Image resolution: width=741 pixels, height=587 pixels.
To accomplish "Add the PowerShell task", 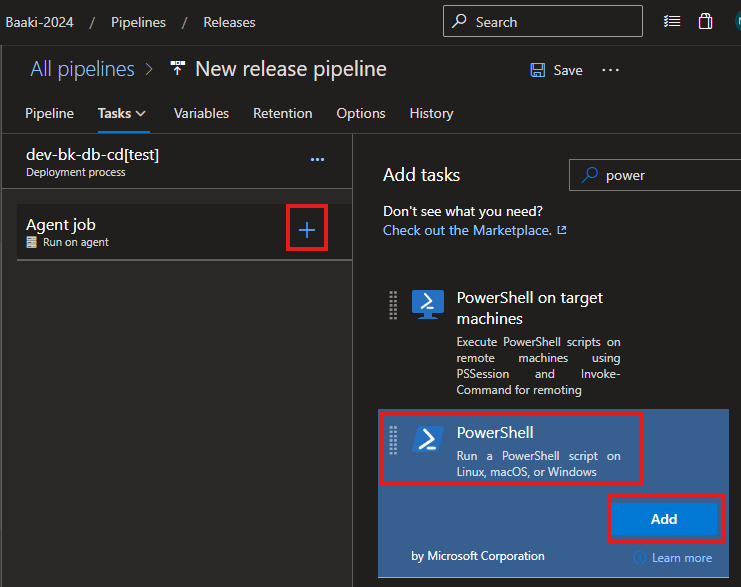I will click(x=664, y=519).
